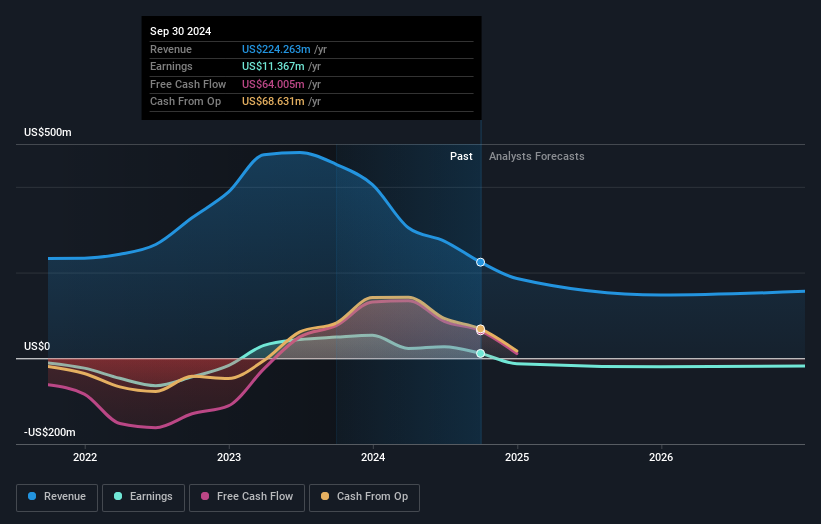Click the Past label
Viewport: 821px width, 524px height.
click(461, 156)
